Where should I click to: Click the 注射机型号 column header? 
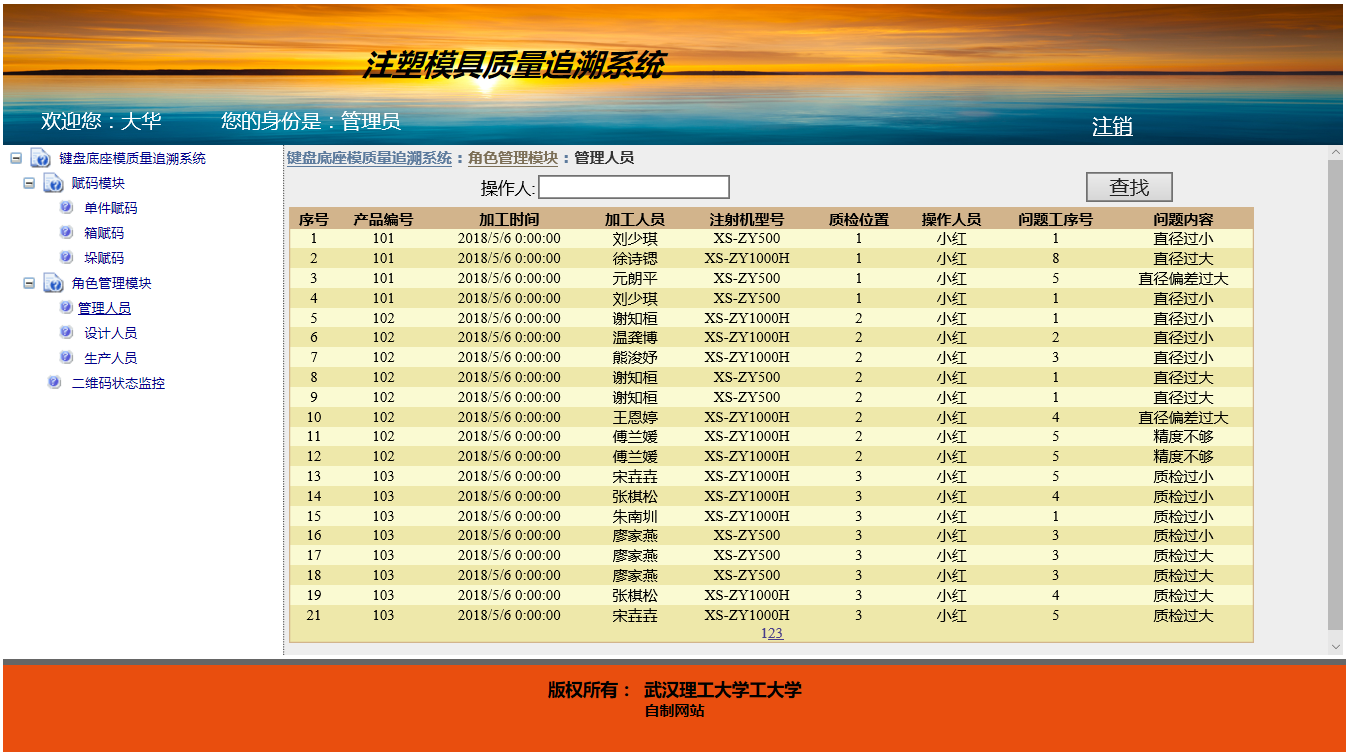[747, 219]
